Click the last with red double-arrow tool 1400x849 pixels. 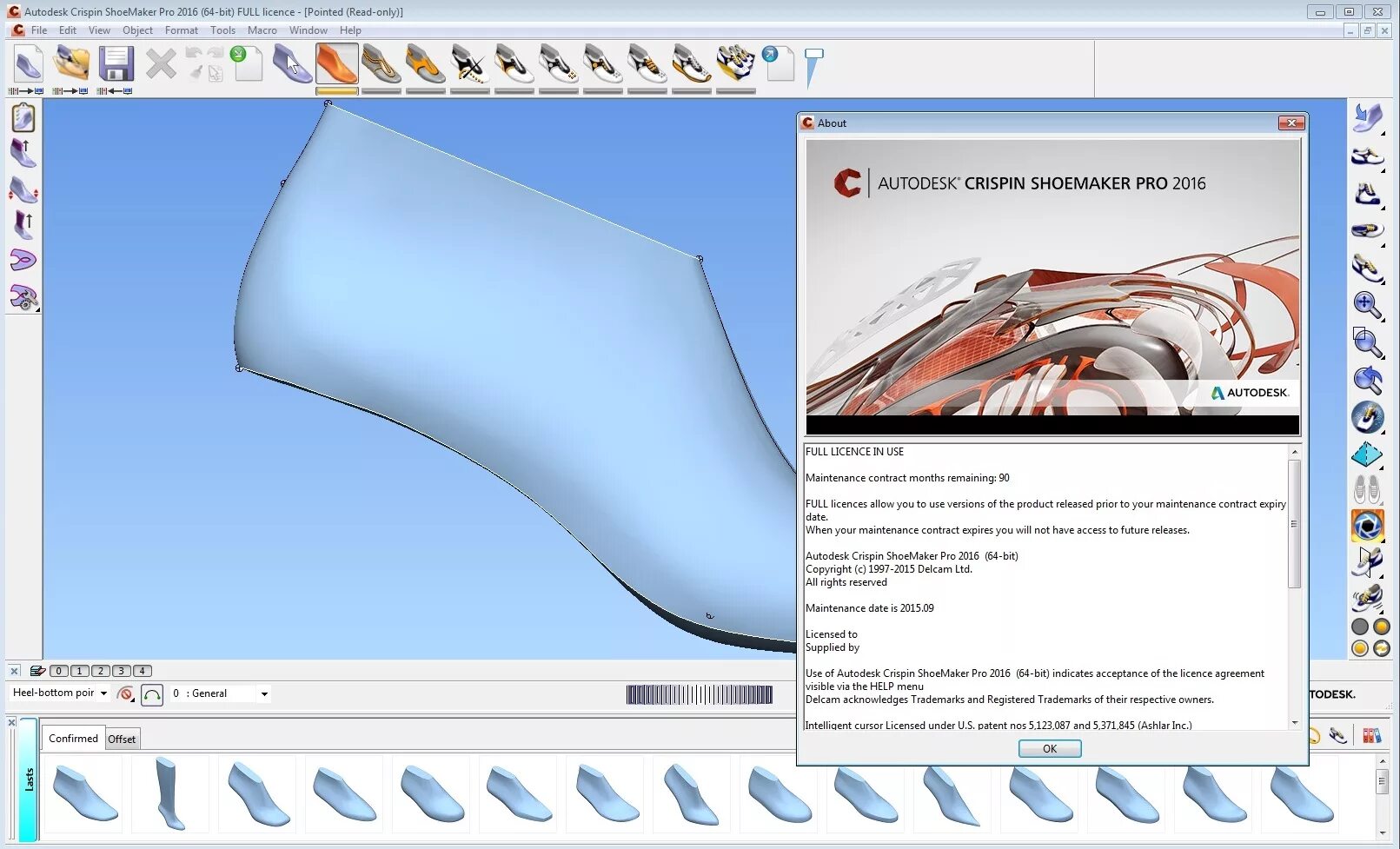23,189
